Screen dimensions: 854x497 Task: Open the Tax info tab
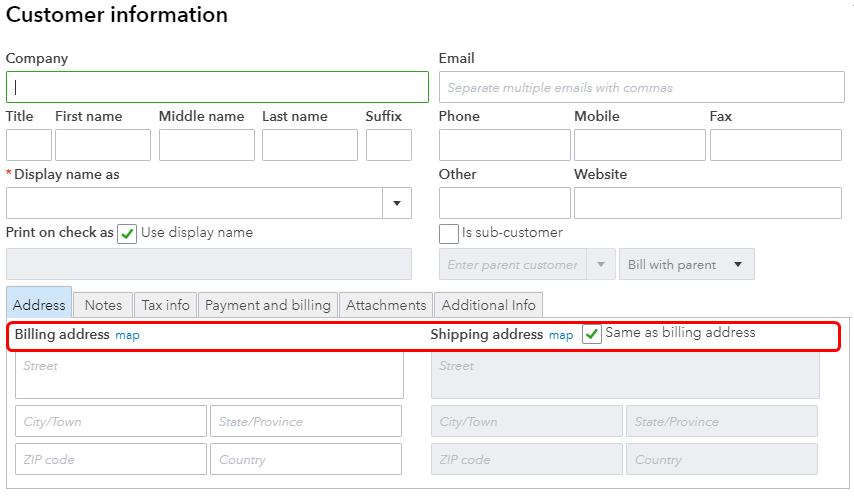(165, 305)
